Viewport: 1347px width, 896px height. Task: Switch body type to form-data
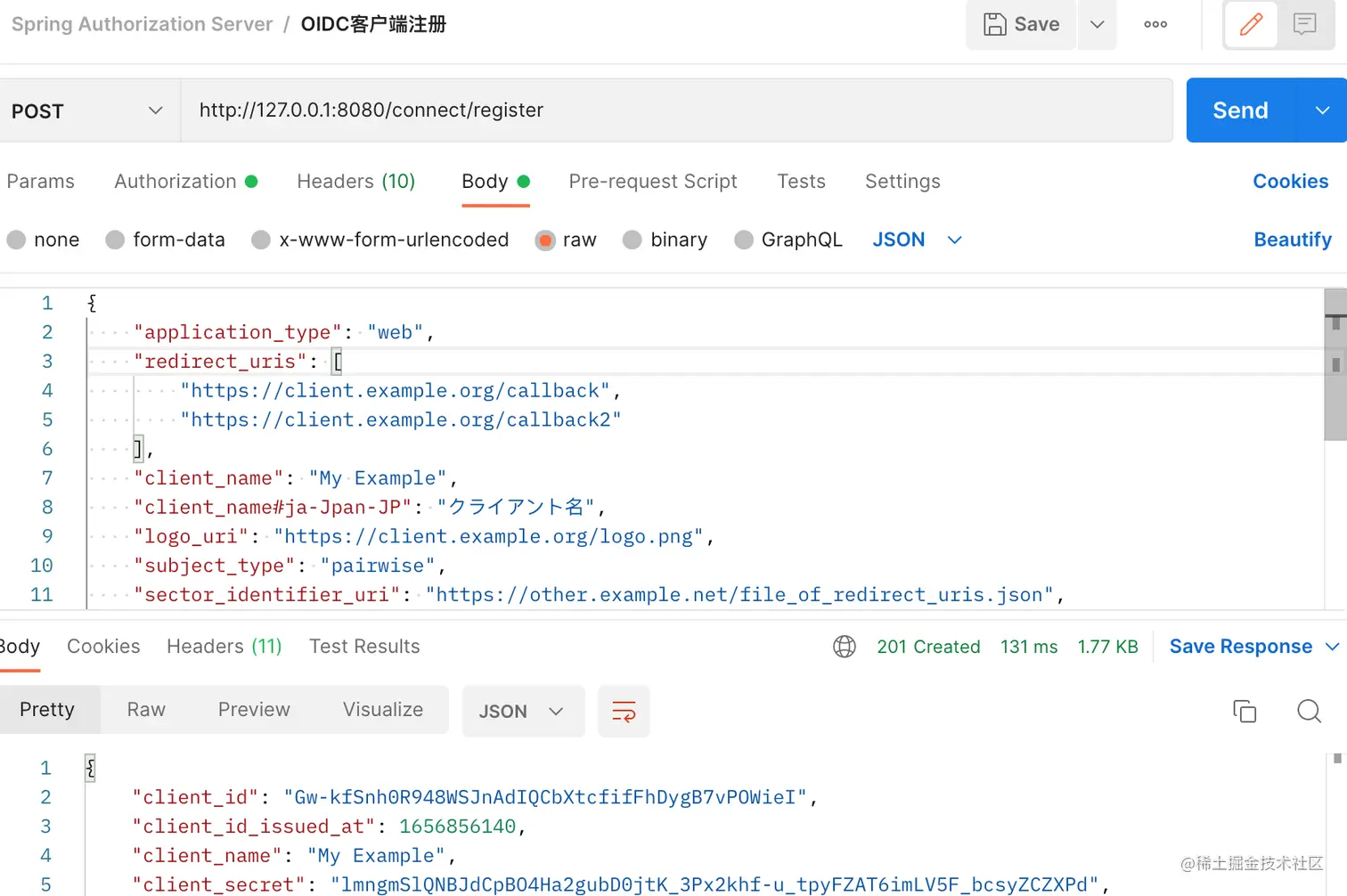(165, 240)
